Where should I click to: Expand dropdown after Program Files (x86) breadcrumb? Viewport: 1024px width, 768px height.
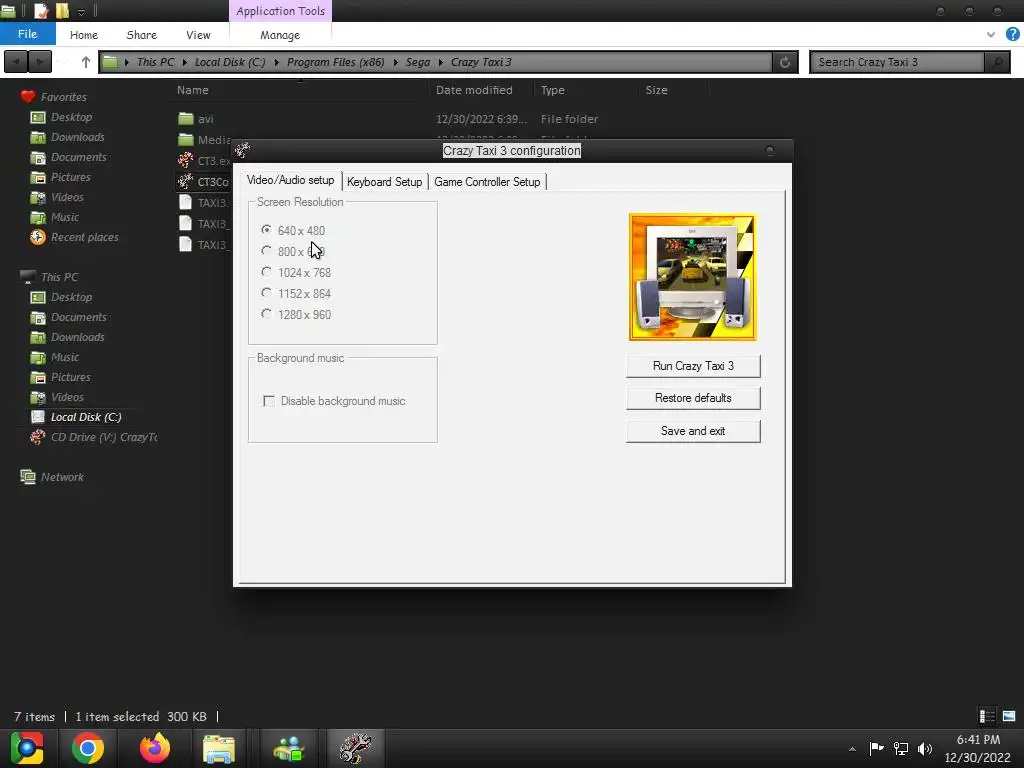[x=395, y=62]
